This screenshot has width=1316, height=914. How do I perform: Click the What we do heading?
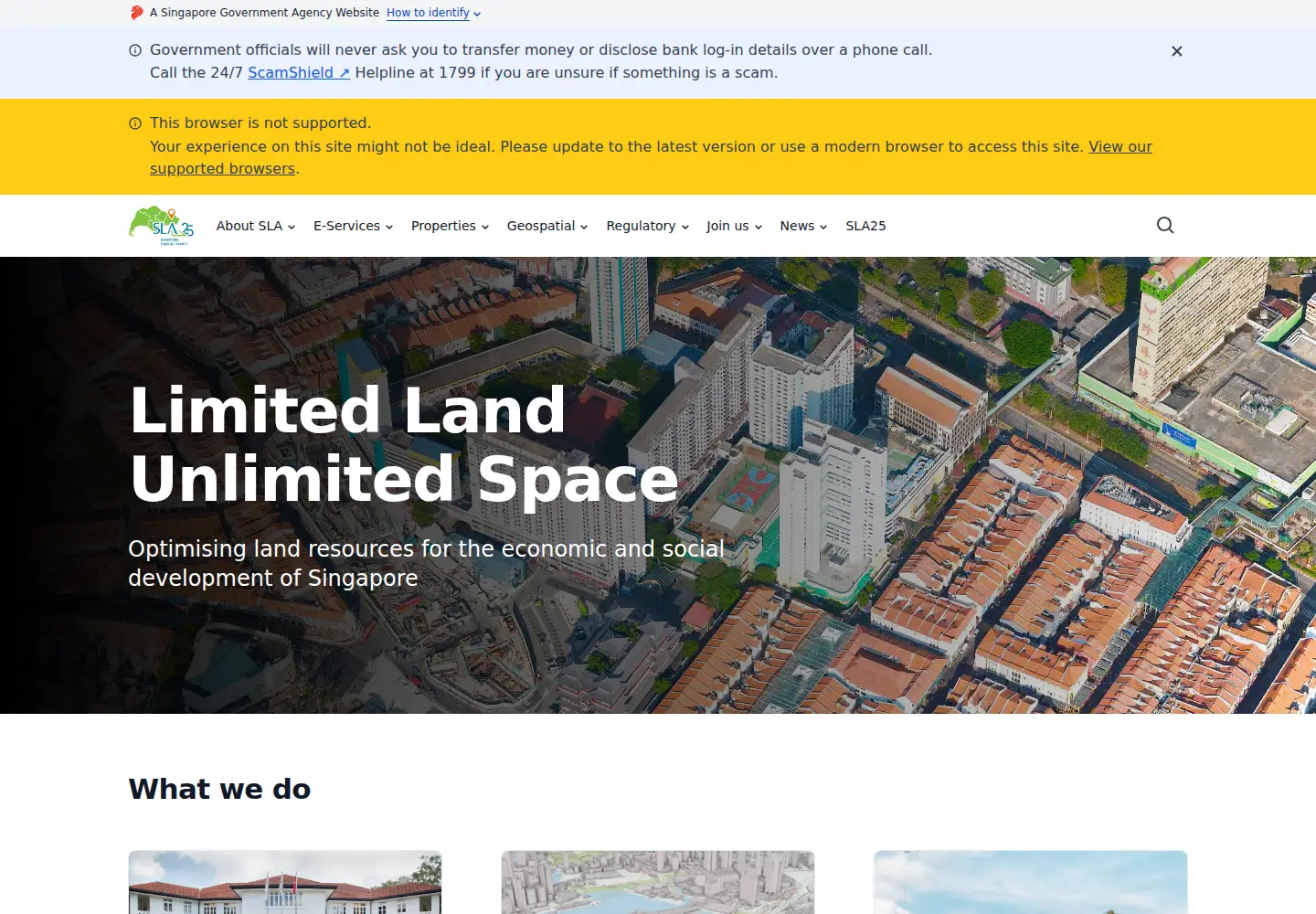click(219, 789)
